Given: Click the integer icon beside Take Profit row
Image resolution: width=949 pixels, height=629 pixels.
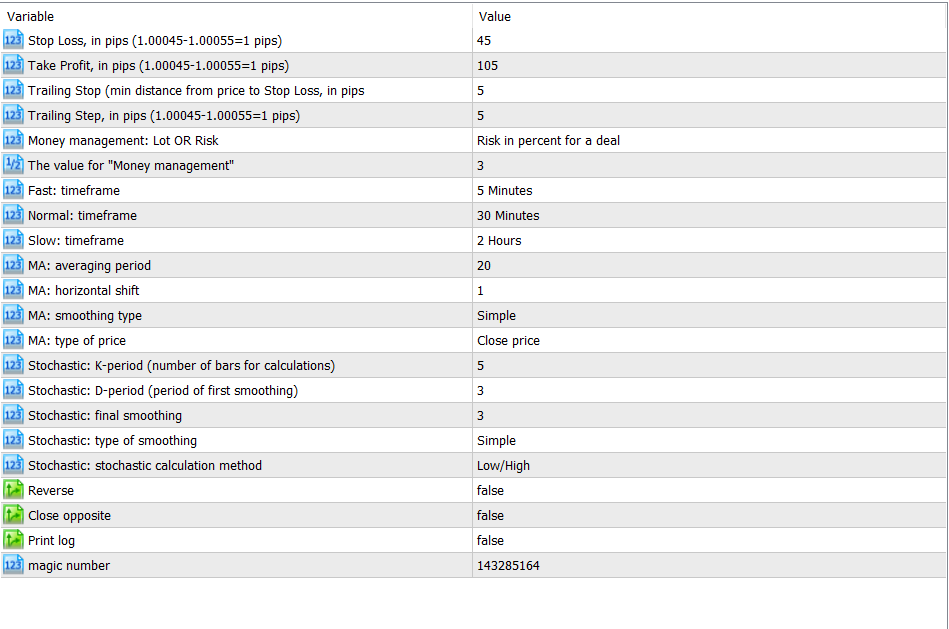Looking at the screenshot, I should pos(13,65).
